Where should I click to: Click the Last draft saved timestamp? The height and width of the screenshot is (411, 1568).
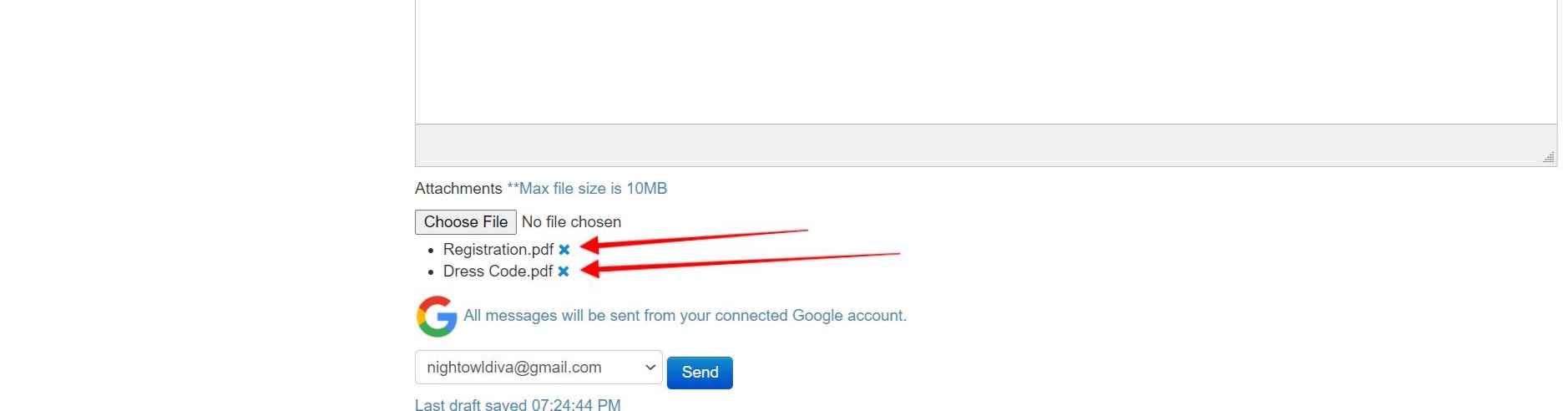click(x=518, y=405)
